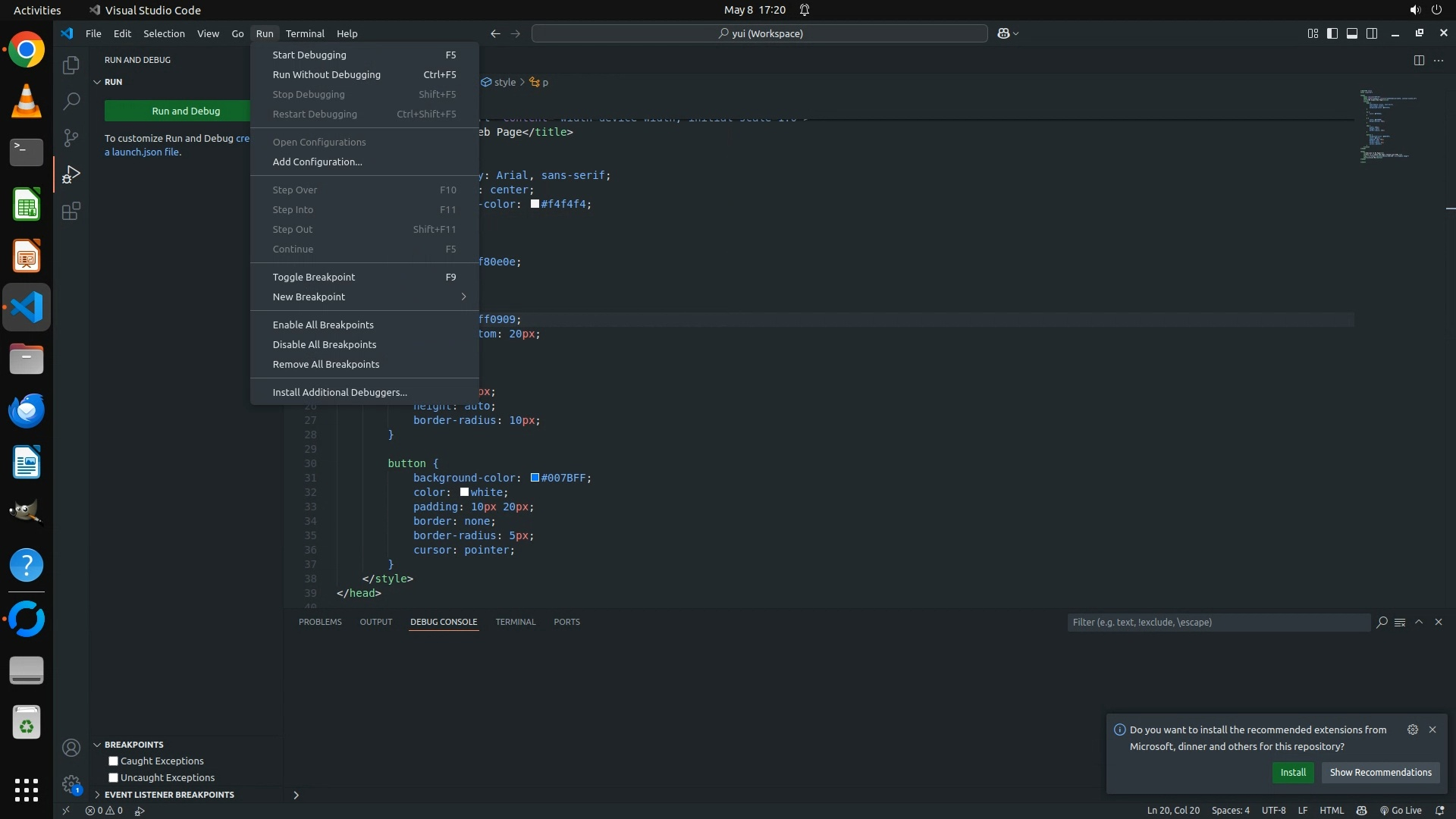1456x819 pixels.
Task: Switch to the Terminal panel tab
Action: tap(515, 622)
